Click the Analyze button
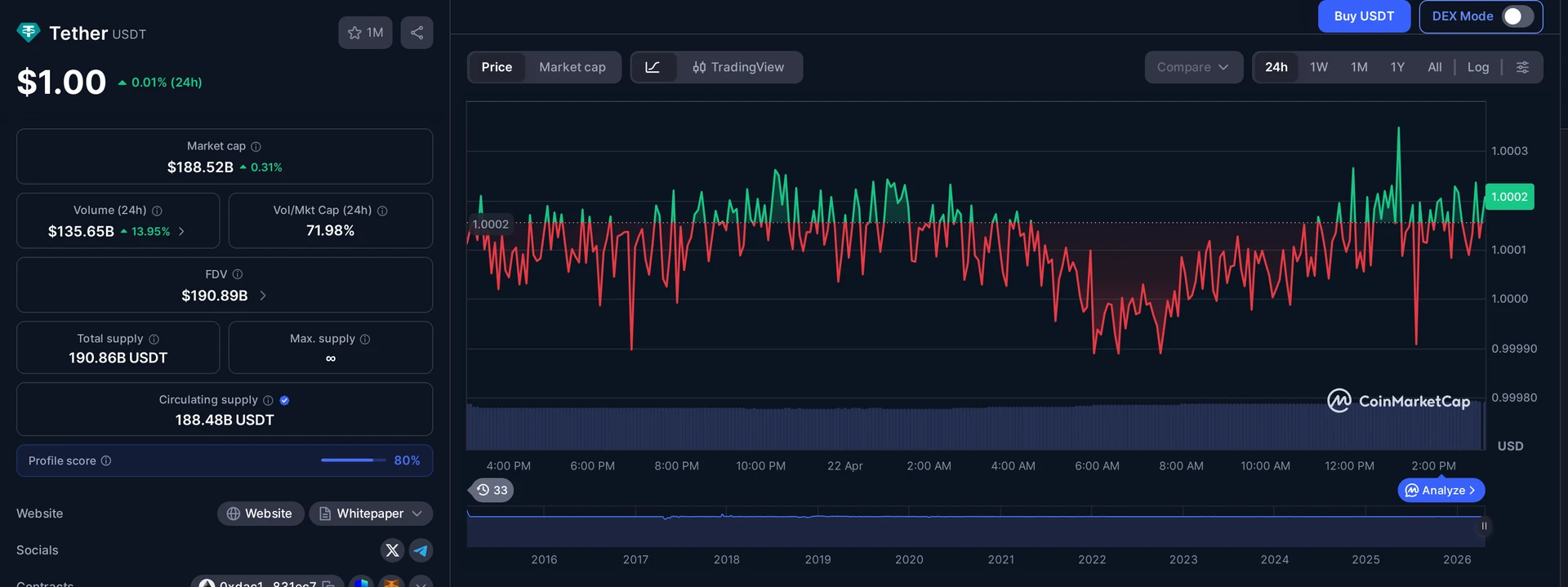The image size is (1568, 587). click(1441, 490)
